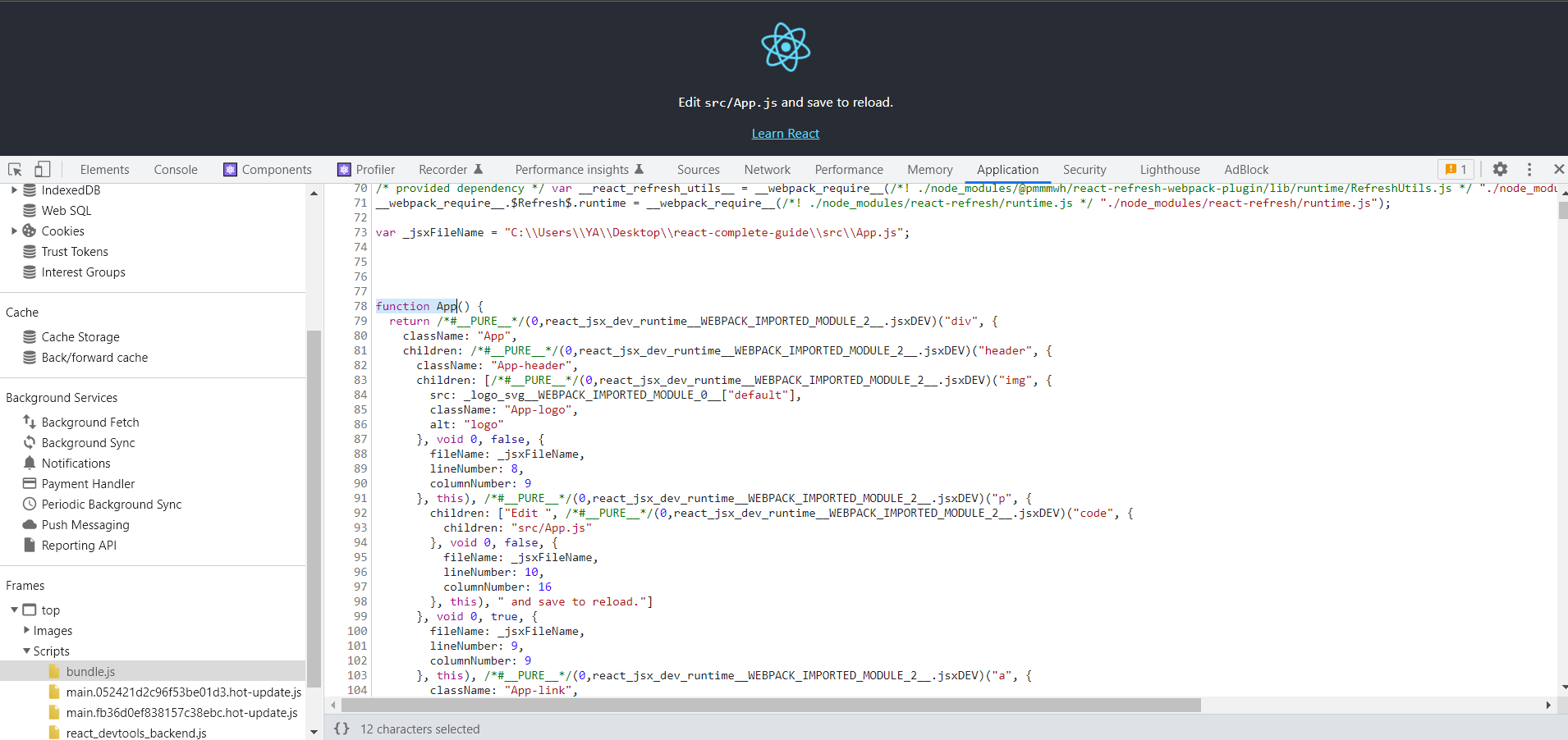
Task: Select the Memory tab
Action: click(928, 169)
